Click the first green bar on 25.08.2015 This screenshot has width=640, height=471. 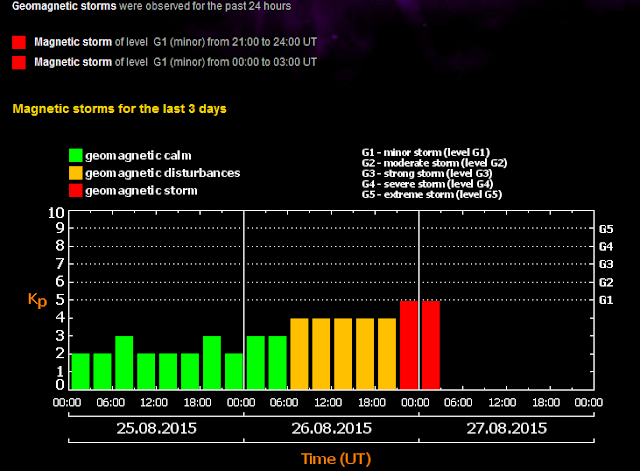point(80,371)
